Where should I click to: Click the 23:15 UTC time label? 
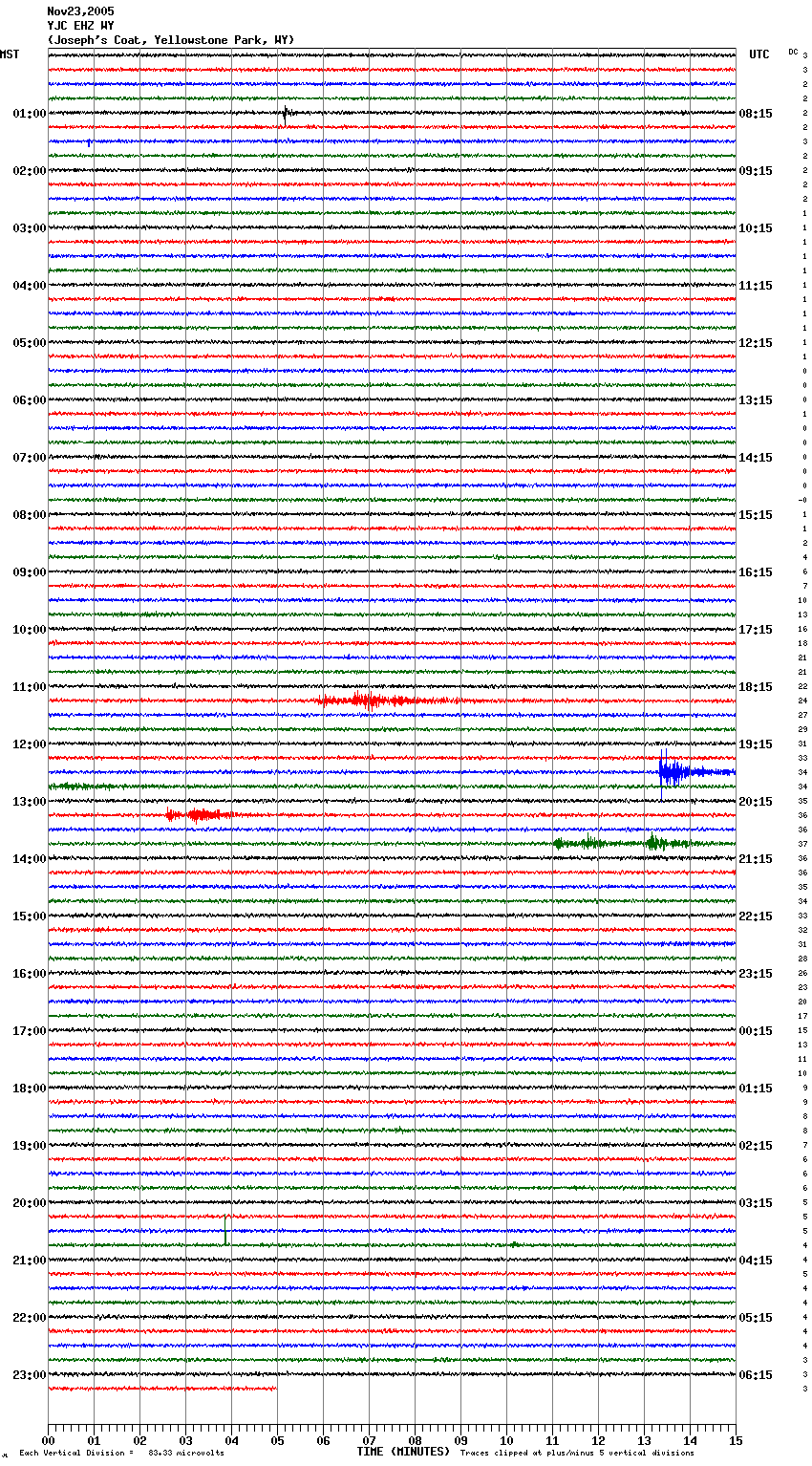pos(756,974)
